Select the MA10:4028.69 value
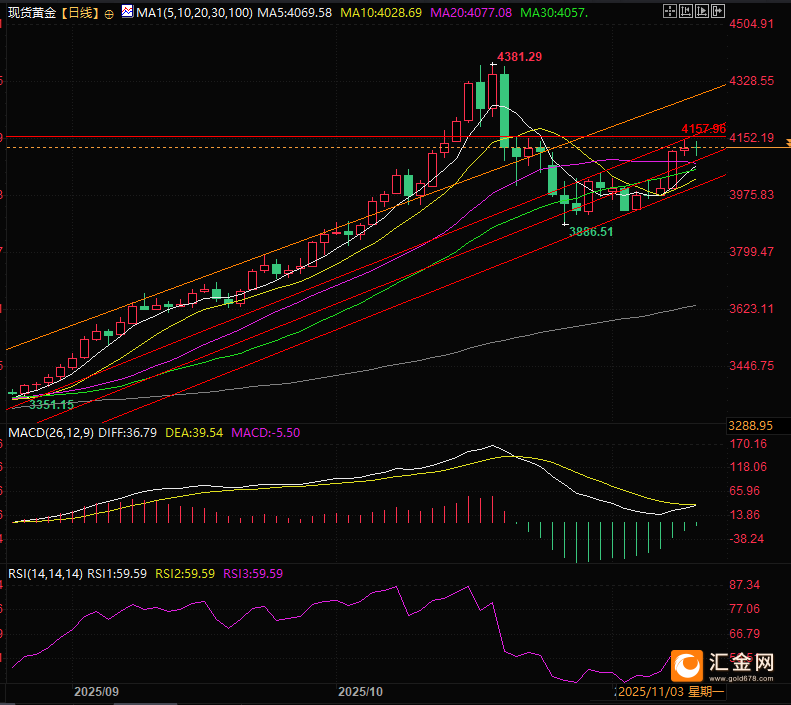Screen dimensions: 791x705 click(x=381, y=13)
